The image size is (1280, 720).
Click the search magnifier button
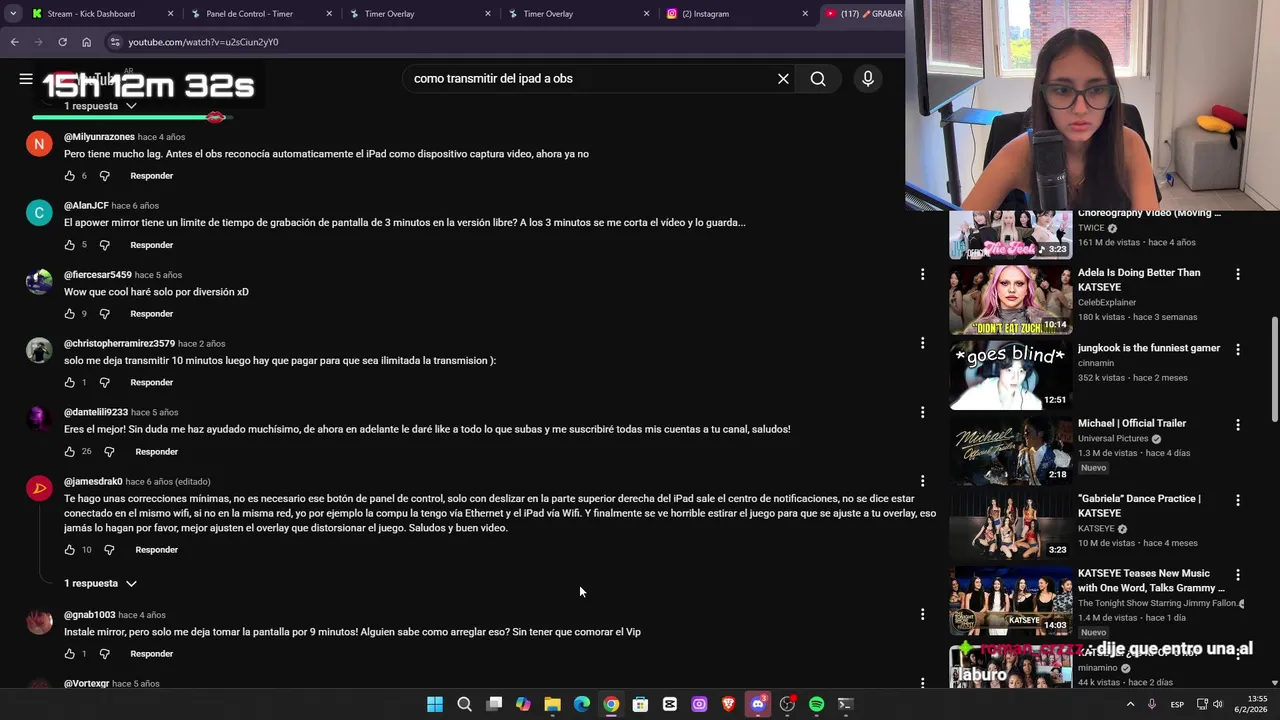[x=818, y=78]
